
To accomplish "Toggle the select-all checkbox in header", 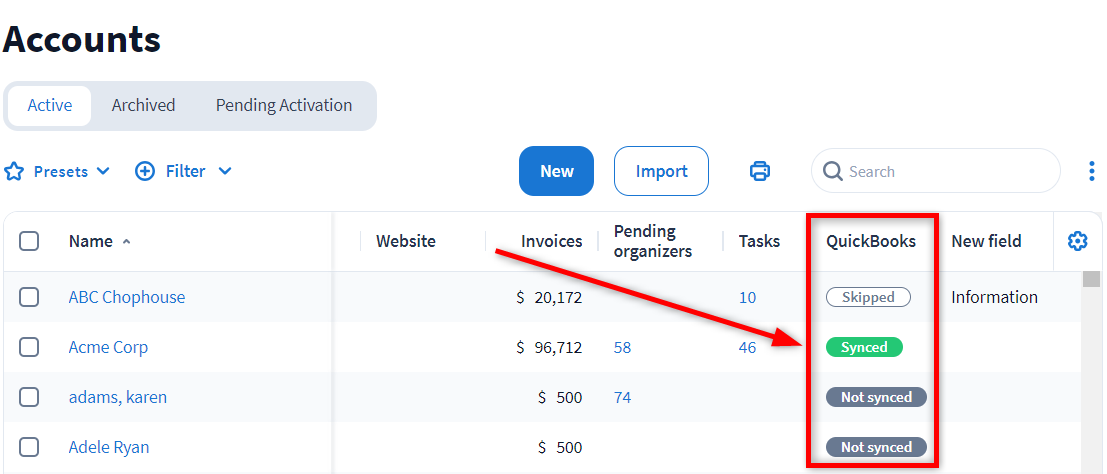I will coord(29,241).
